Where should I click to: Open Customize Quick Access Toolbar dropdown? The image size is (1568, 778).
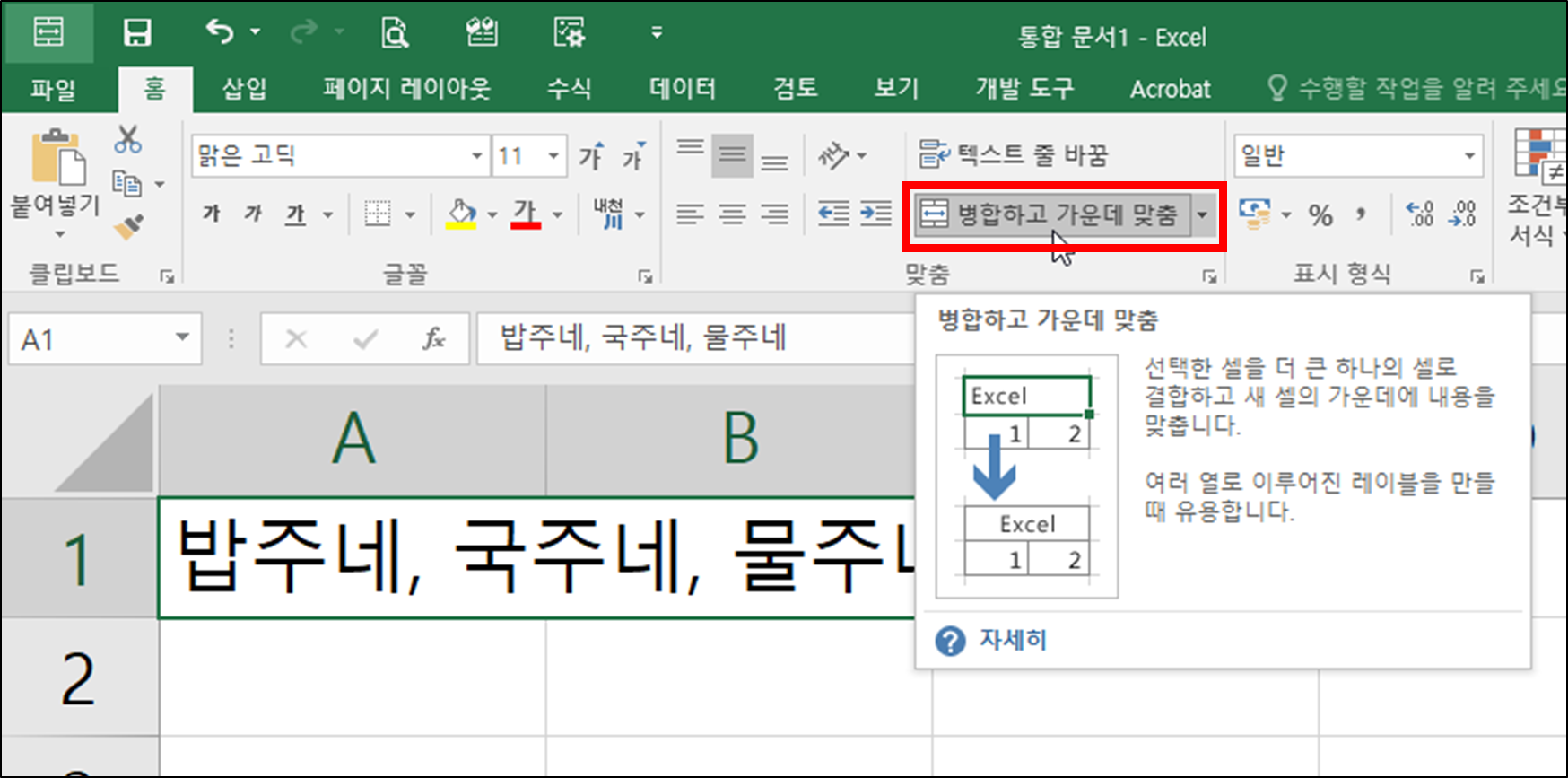coord(657,33)
